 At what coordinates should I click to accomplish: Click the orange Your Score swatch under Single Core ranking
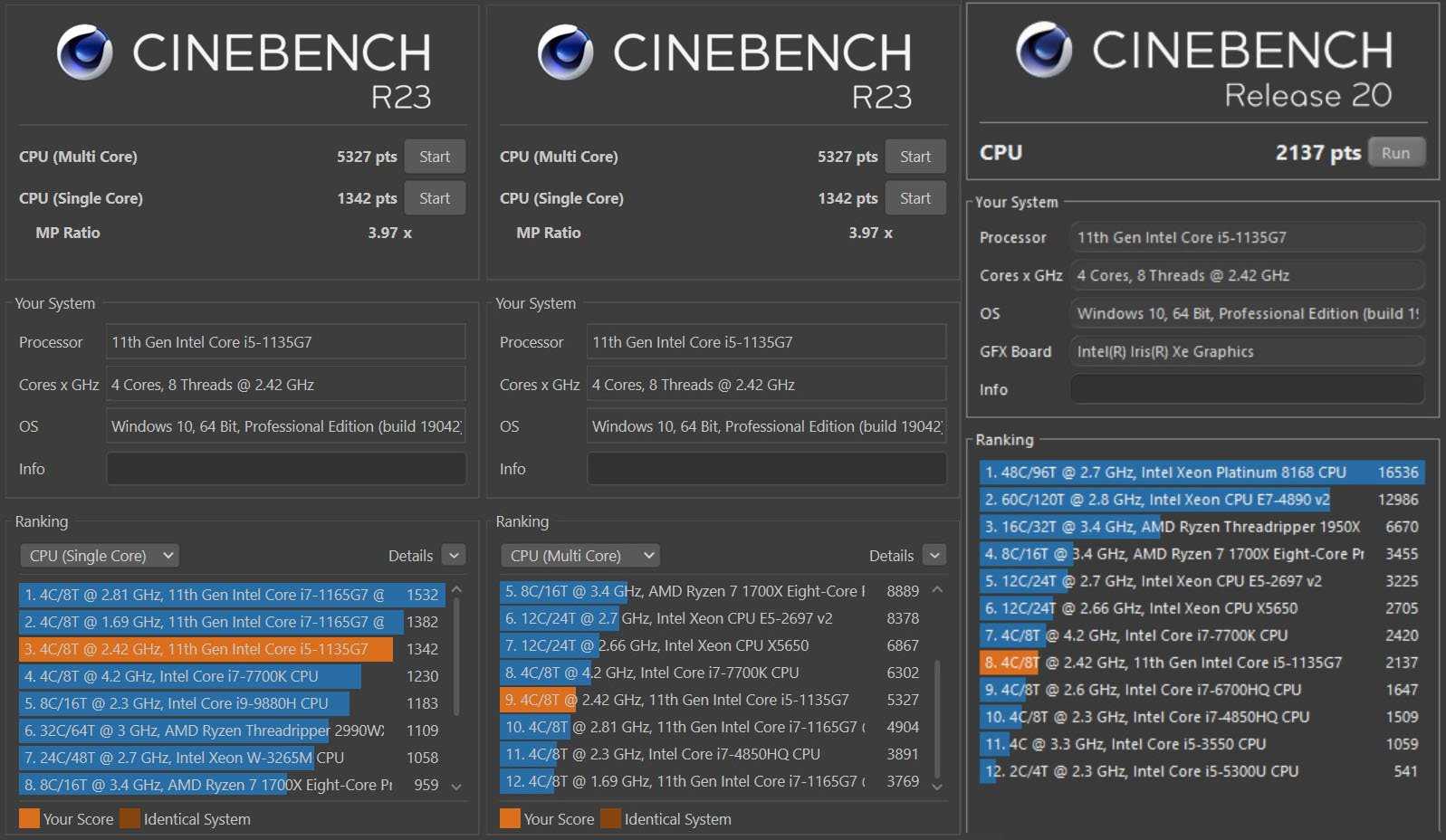[29, 818]
